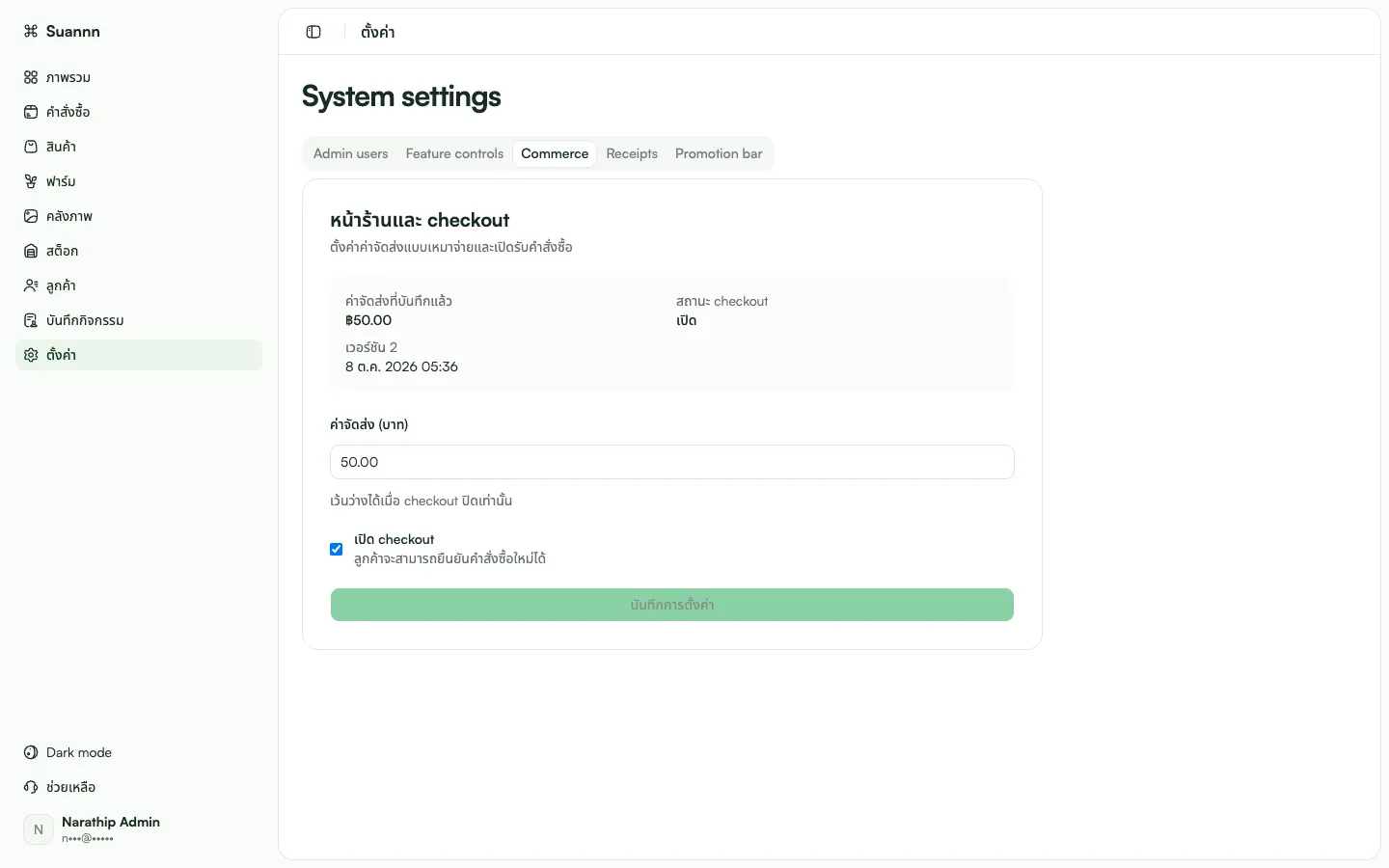Viewport: 1389px width, 868px height.
Task: Click the ตั้งค่า settings gear icon
Action: pos(31,355)
